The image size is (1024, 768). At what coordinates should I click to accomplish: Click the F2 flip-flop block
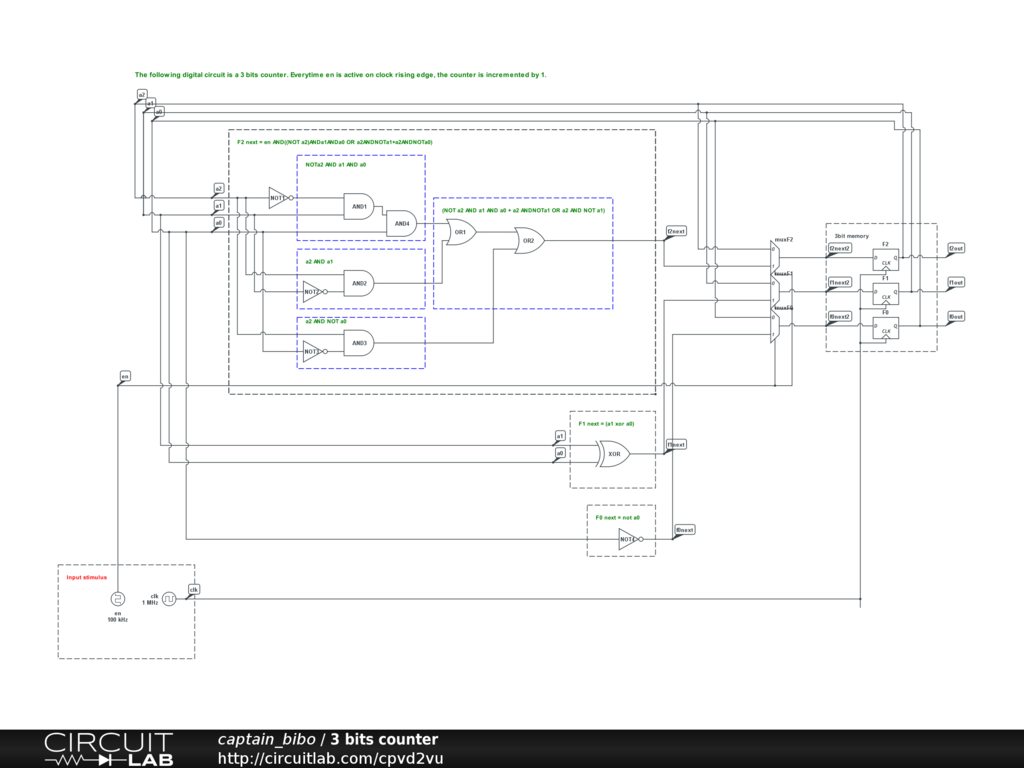[885, 260]
